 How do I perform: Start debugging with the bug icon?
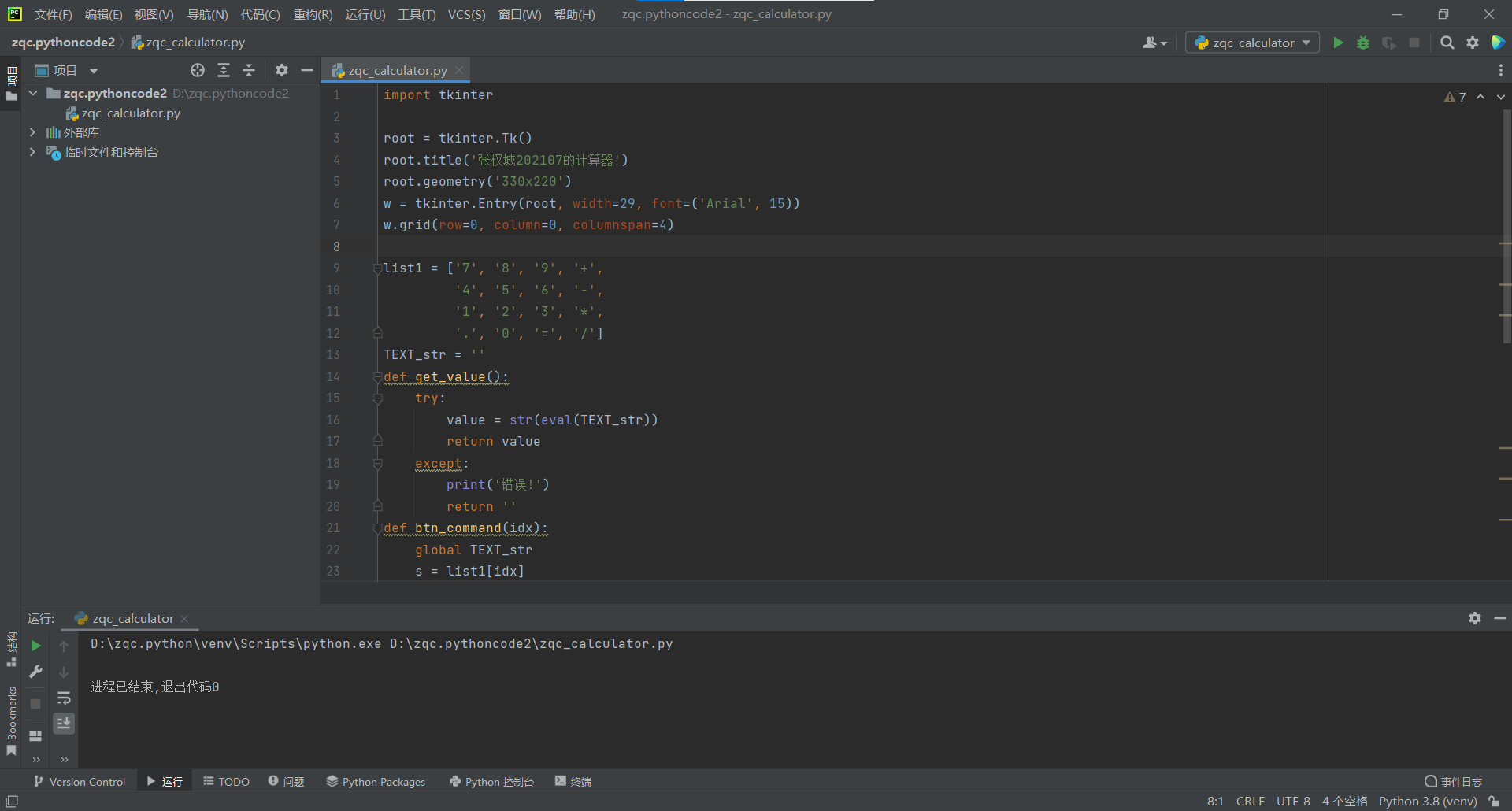coord(1363,43)
